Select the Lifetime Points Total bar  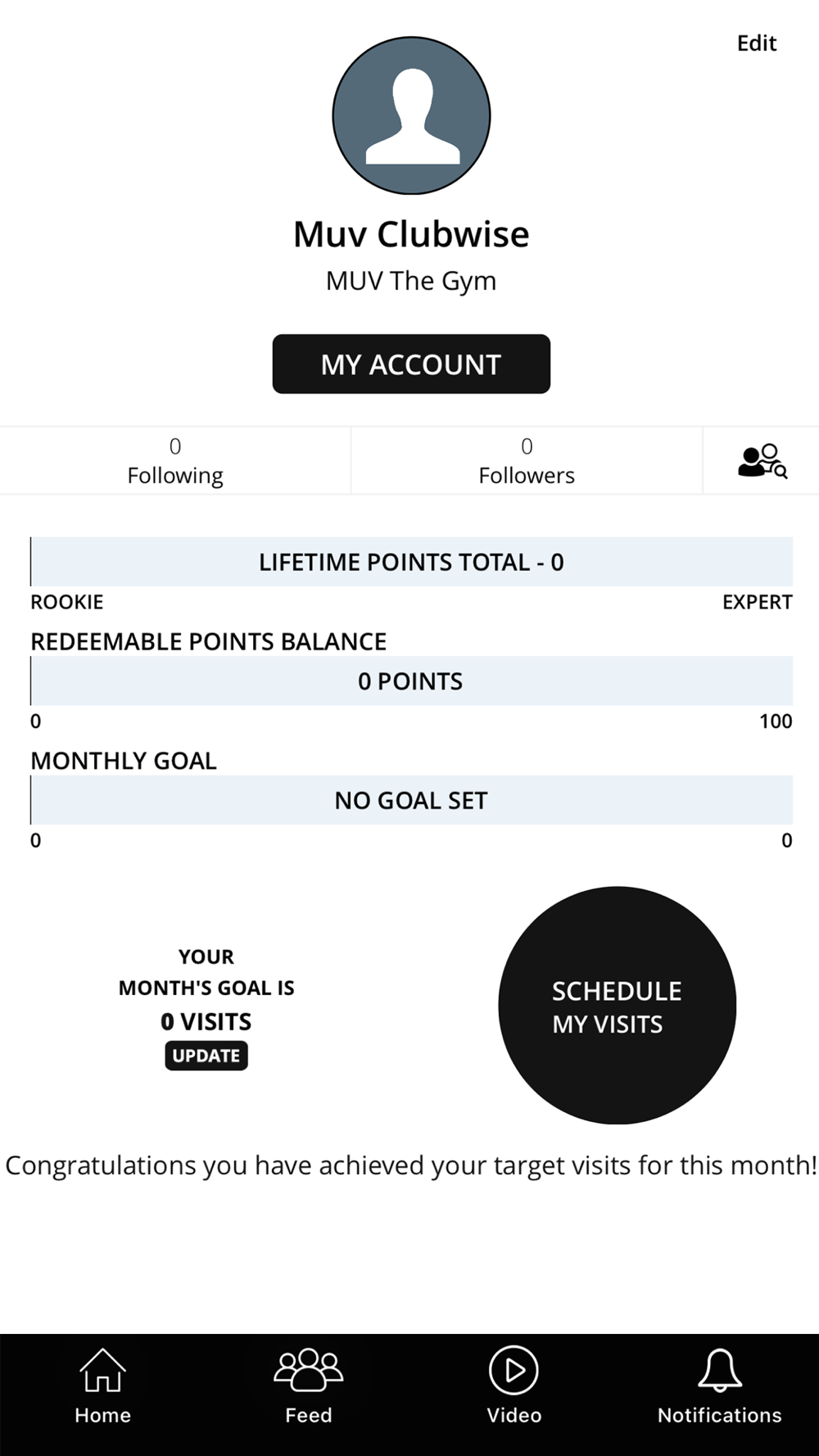click(411, 562)
